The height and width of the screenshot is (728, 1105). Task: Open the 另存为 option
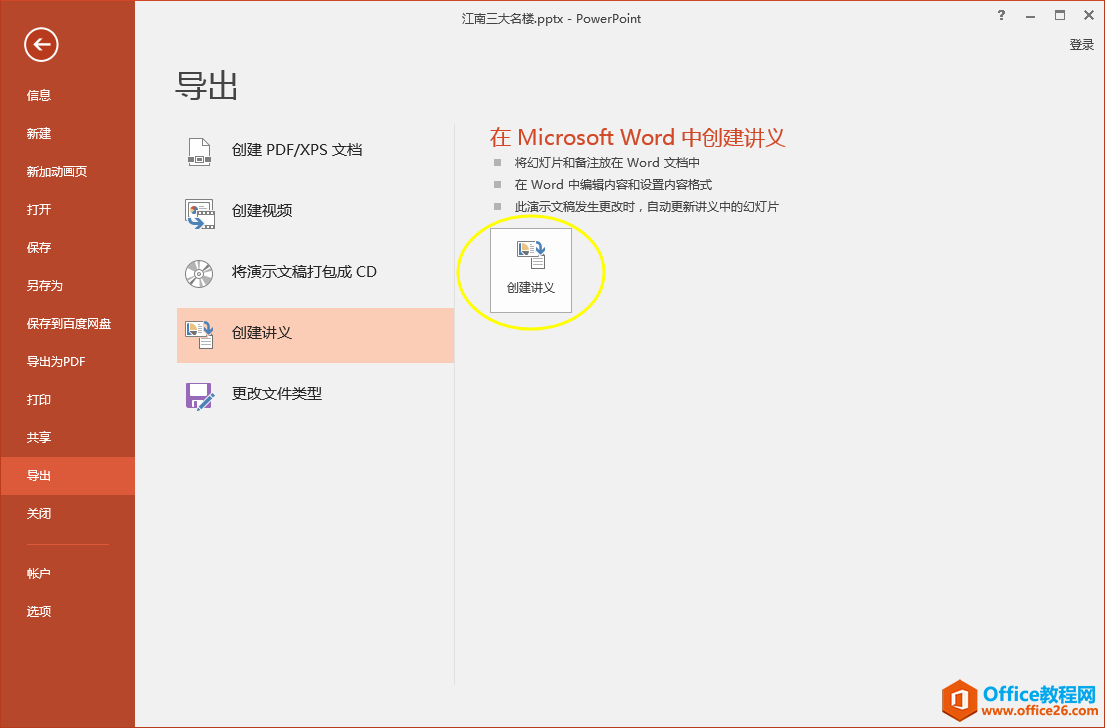click(x=44, y=285)
